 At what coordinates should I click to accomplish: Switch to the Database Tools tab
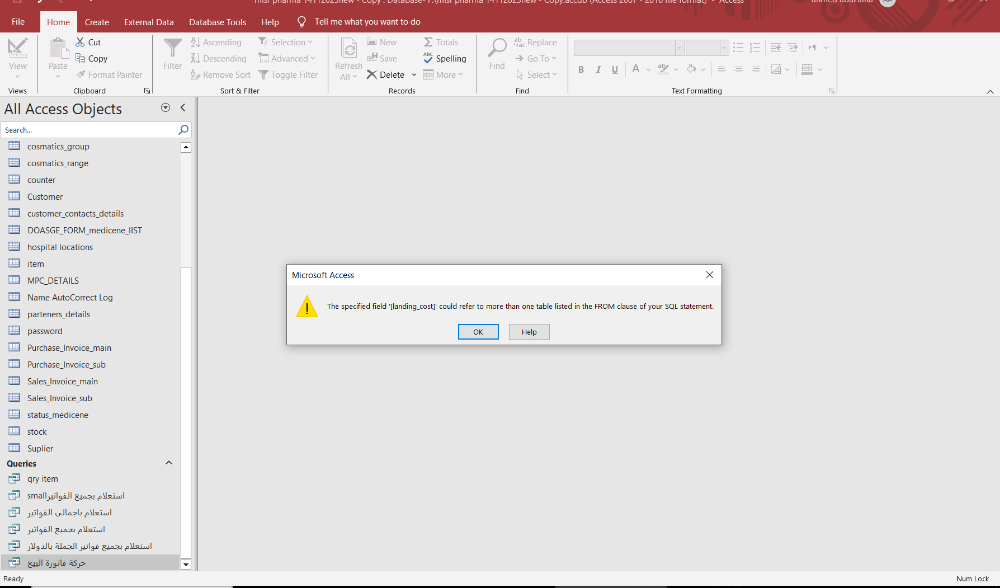tap(217, 22)
